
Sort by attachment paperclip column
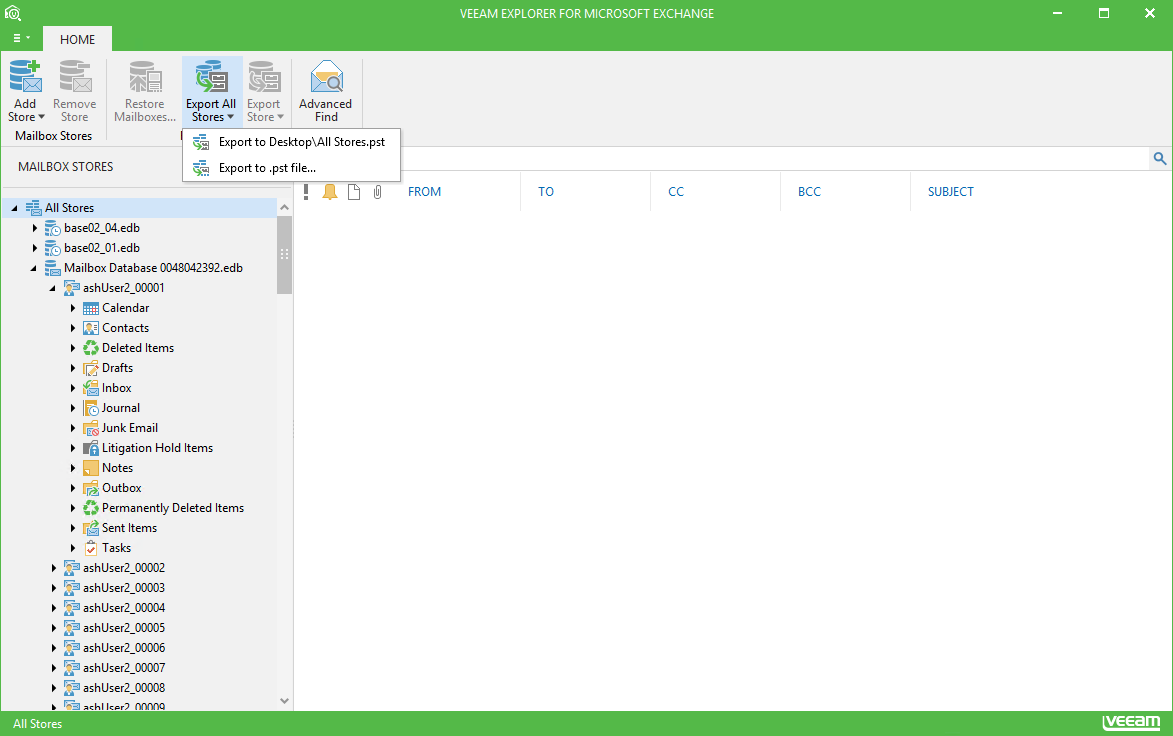(x=378, y=192)
